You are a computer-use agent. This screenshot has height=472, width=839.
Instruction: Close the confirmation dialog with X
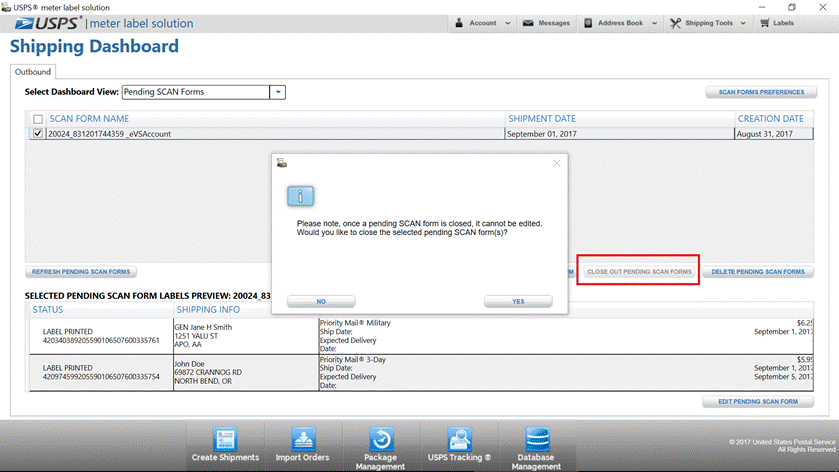556,163
